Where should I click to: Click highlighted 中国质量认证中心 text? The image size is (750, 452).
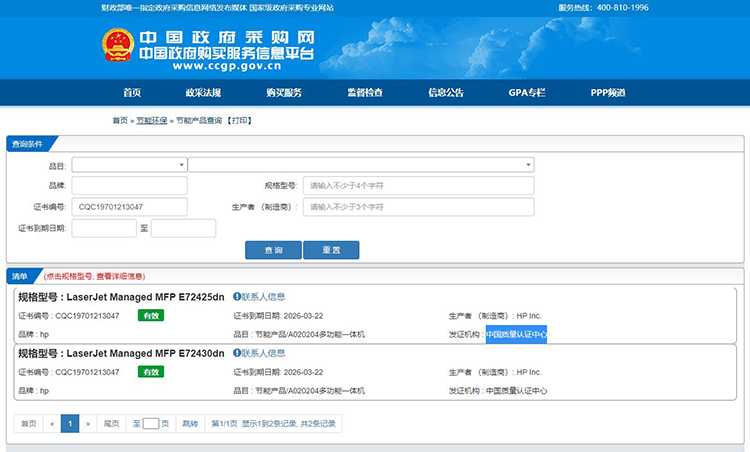[516, 334]
